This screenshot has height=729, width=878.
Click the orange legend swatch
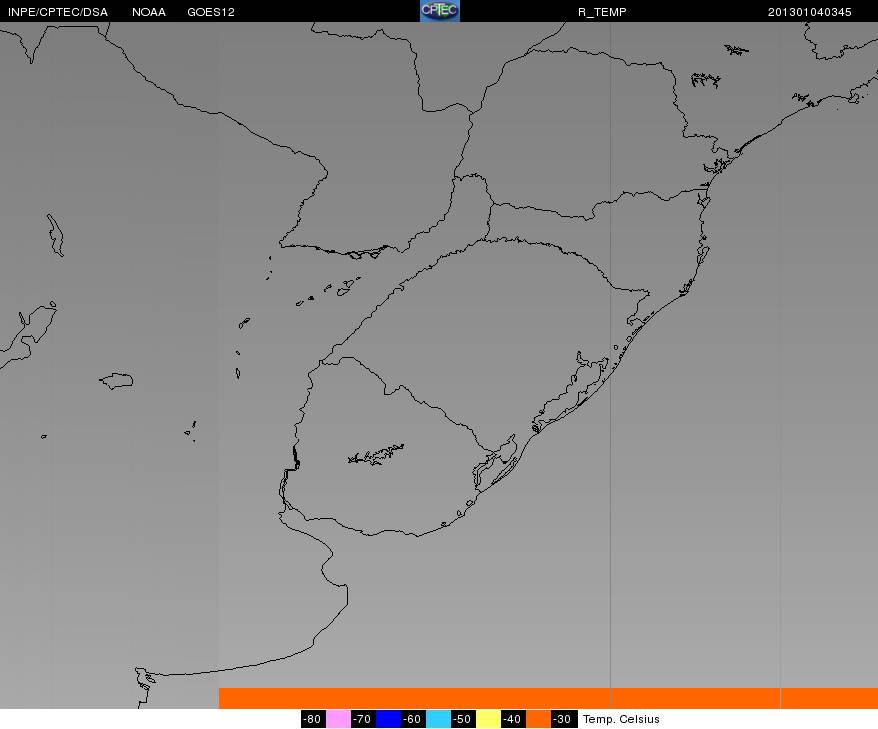click(x=538, y=719)
